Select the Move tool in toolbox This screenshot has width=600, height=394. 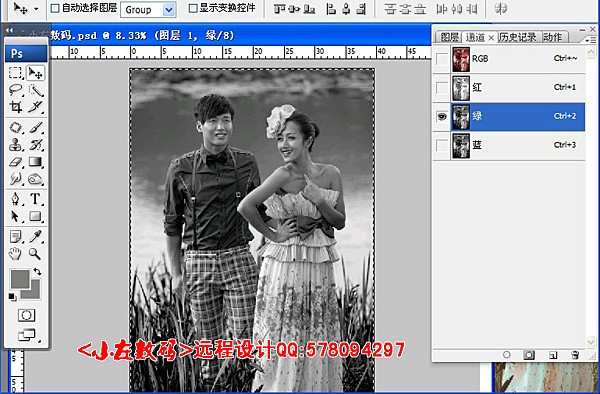(35, 73)
